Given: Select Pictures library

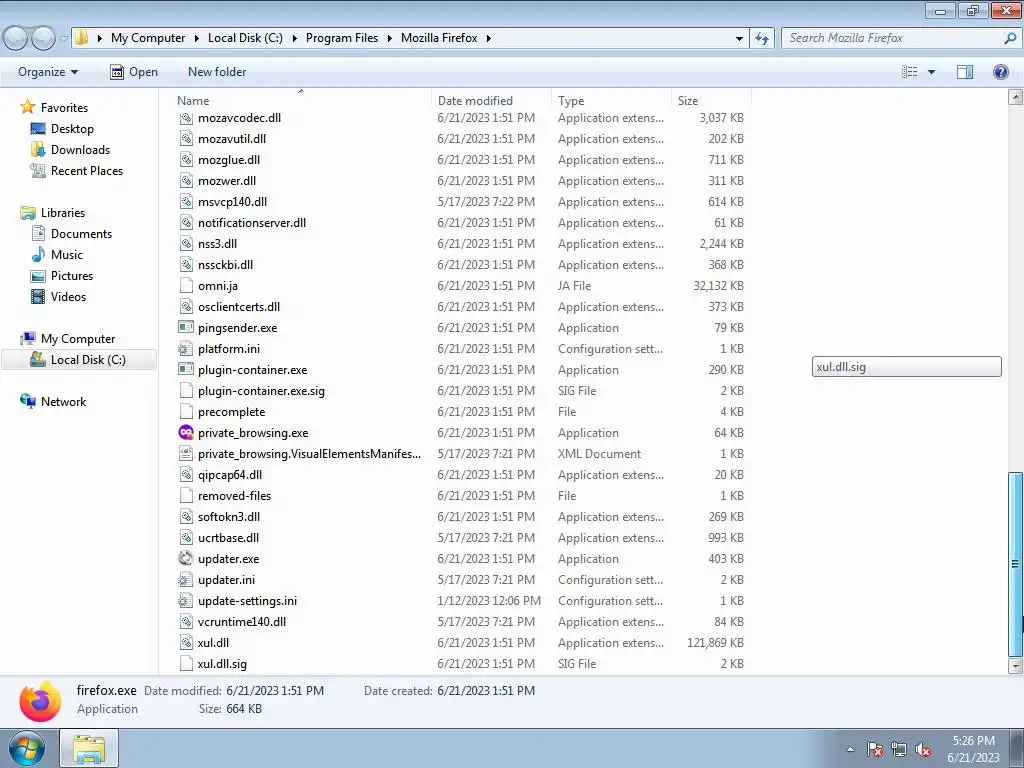Looking at the screenshot, I should [x=72, y=276].
